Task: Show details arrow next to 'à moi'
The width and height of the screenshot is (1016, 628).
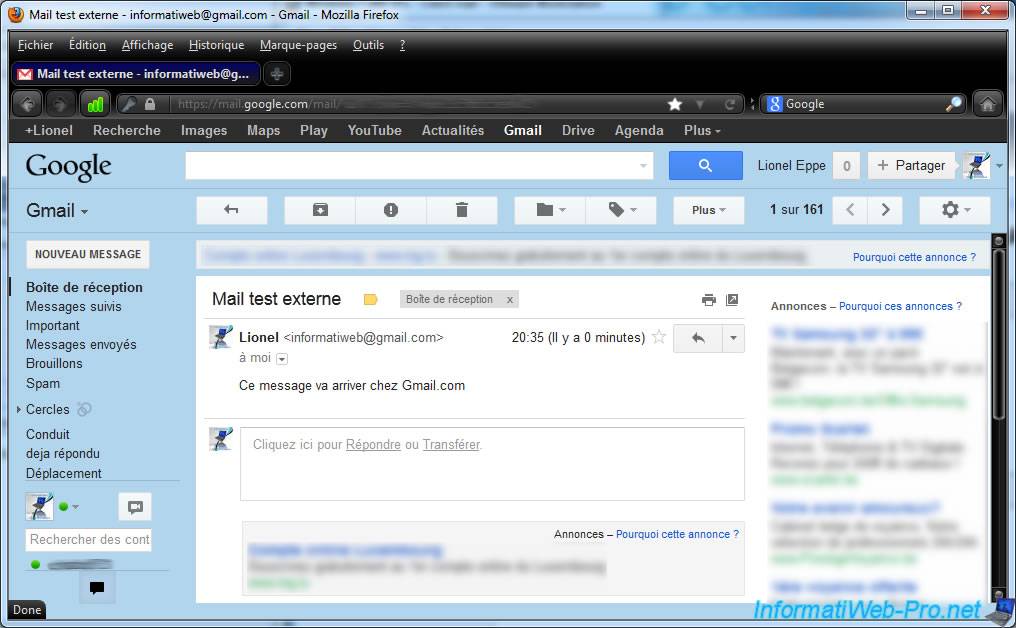Action: (282, 358)
